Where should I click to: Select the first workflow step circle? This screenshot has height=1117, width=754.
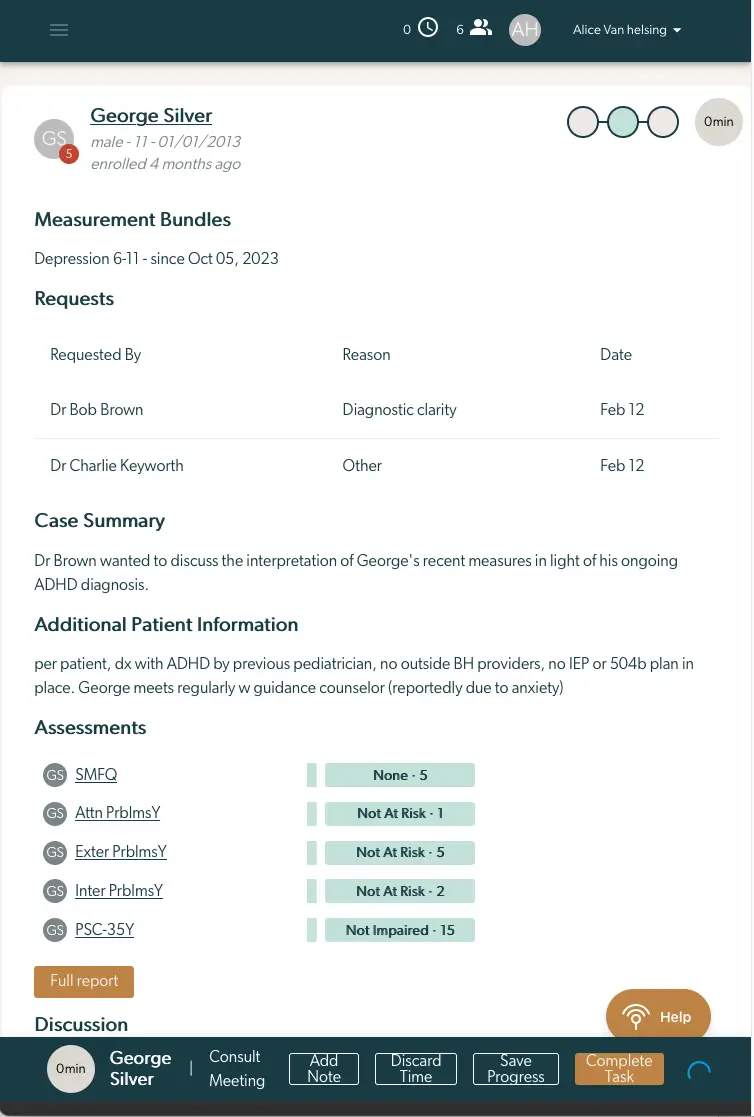pyautogui.click(x=583, y=121)
